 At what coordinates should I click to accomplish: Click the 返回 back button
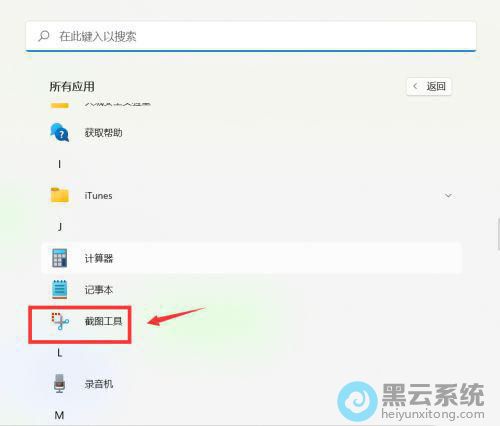pyautogui.click(x=429, y=87)
